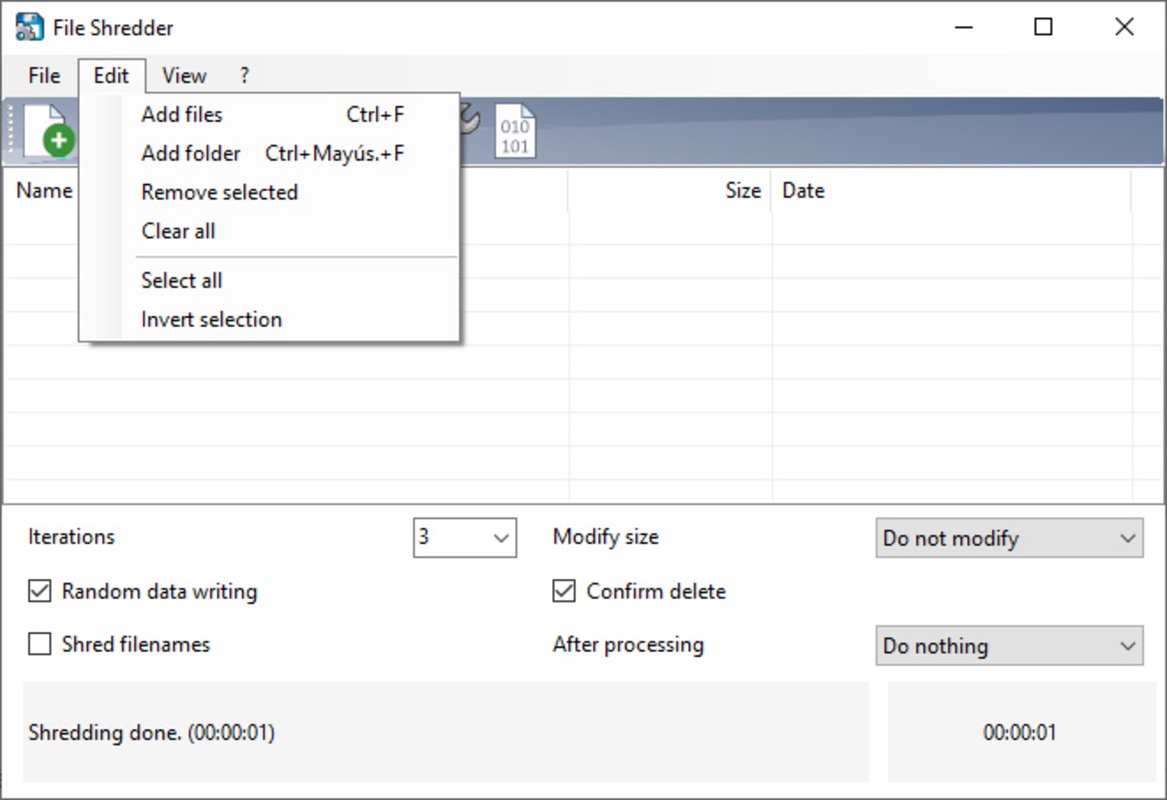The height and width of the screenshot is (800, 1167).
Task: Click the binary 010 101 file icon
Action: pos(515,132)
